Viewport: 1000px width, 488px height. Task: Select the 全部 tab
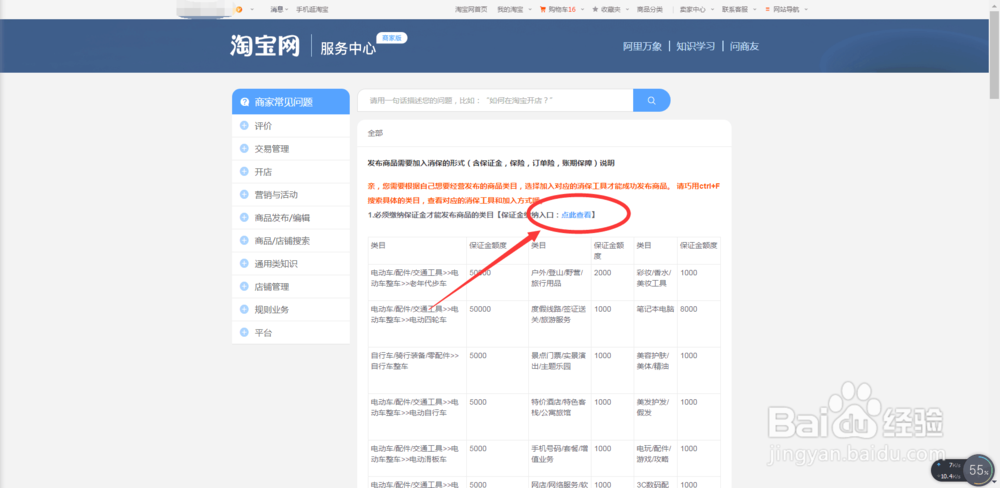click(x=376, y=133)
